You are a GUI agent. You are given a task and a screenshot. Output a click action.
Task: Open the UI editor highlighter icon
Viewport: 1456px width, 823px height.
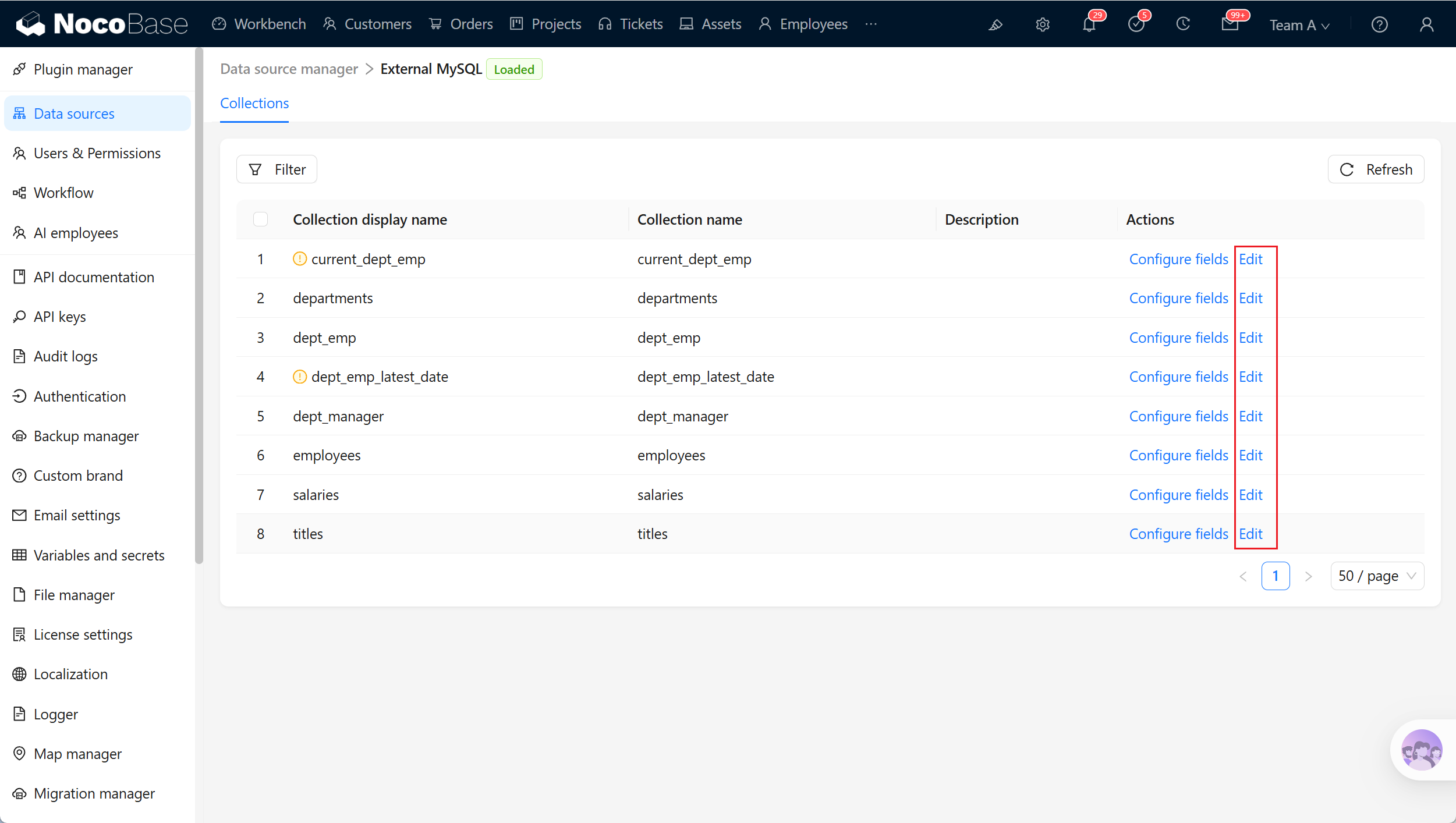[996, 24]
